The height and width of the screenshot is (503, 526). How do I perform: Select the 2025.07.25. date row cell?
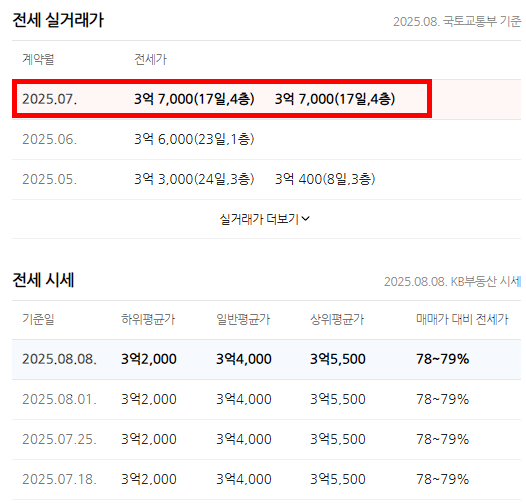[59, 439]
